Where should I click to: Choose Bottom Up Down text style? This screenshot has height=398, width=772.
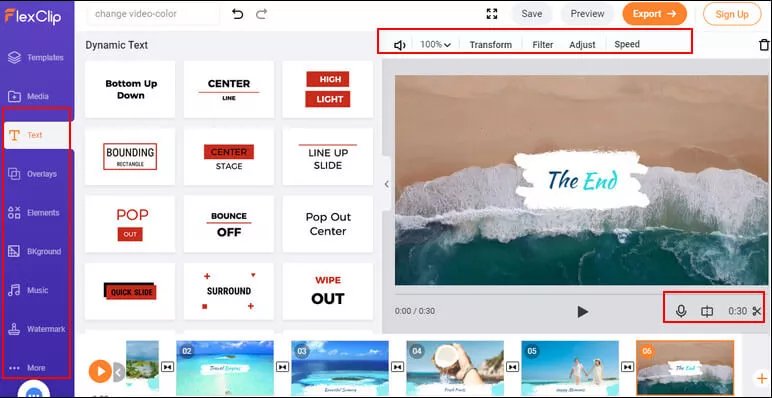pyautogui.click(x=130, y=89)
